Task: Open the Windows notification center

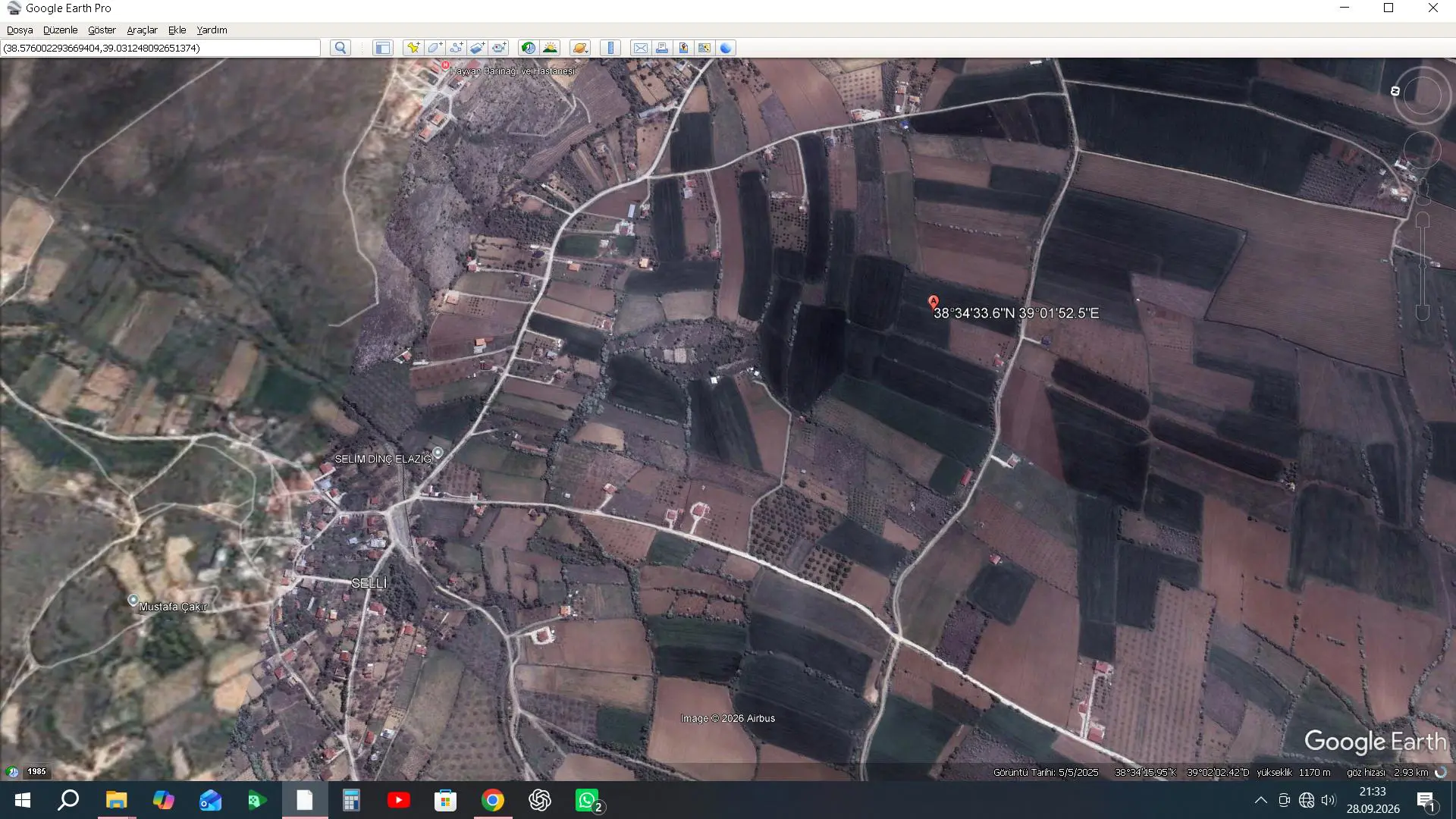Action: (x=1426, y=800)
